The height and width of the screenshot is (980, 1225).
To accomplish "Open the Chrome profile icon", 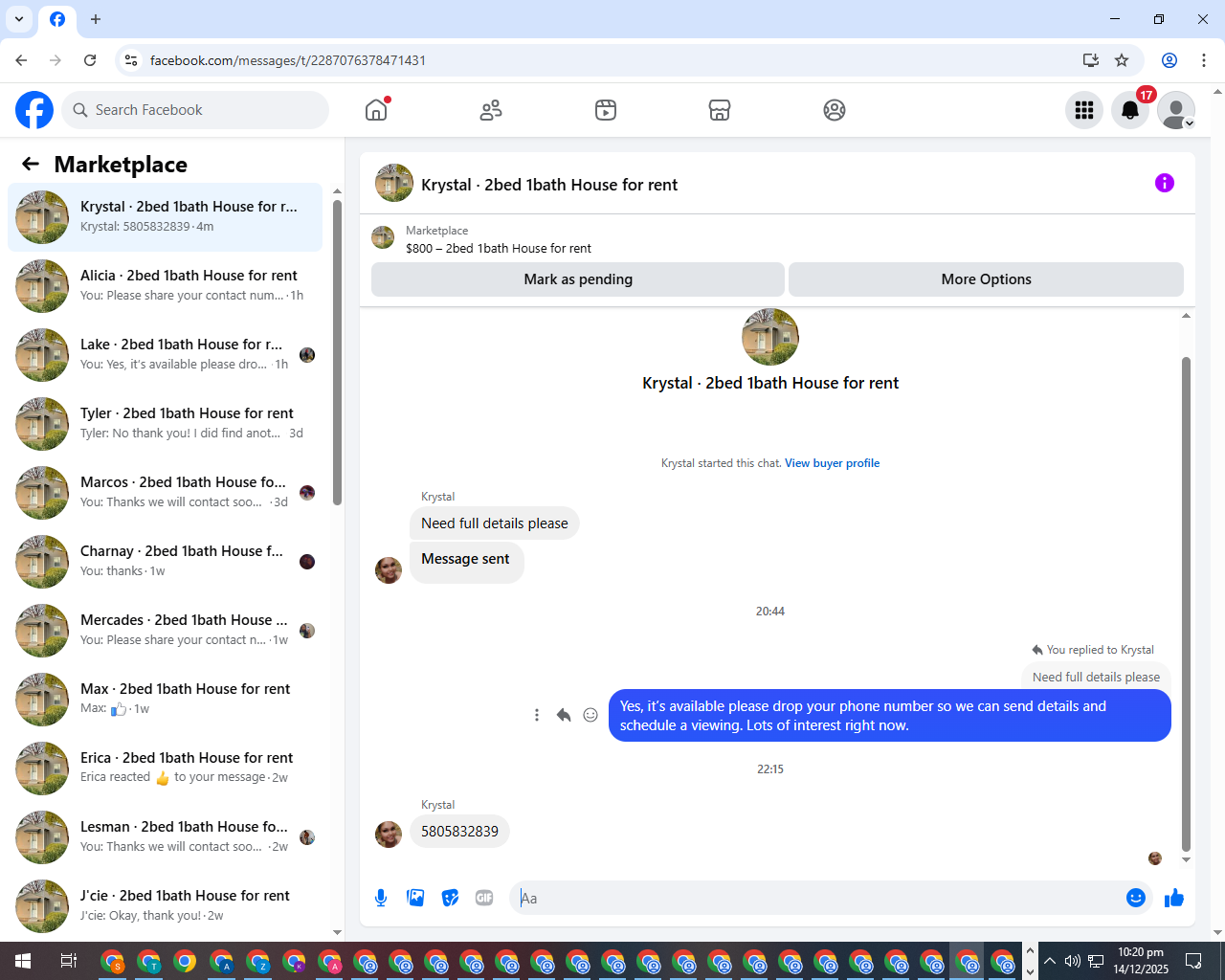I will pos(1169,60).
